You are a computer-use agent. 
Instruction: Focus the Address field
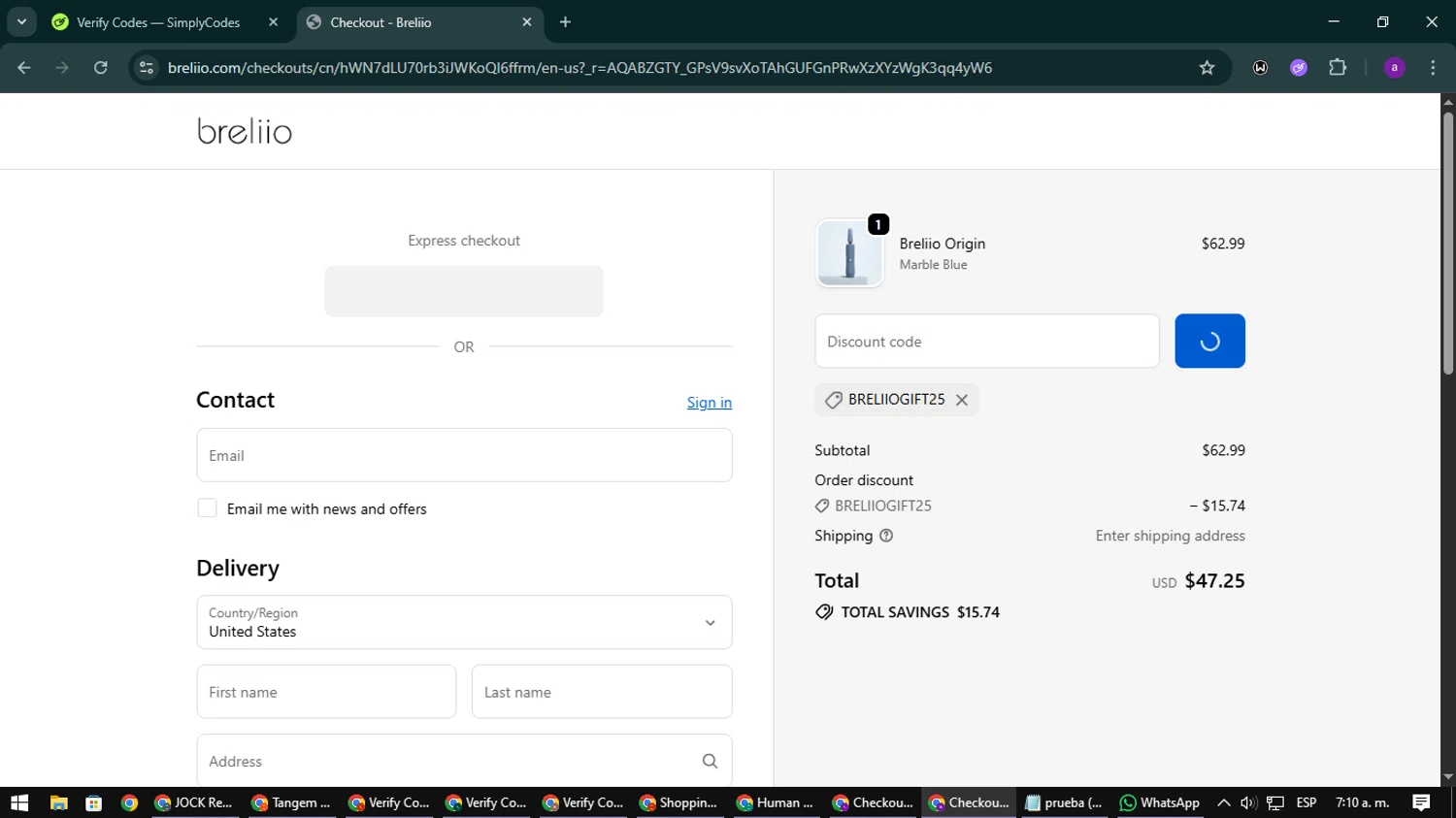tap(464, 761)
